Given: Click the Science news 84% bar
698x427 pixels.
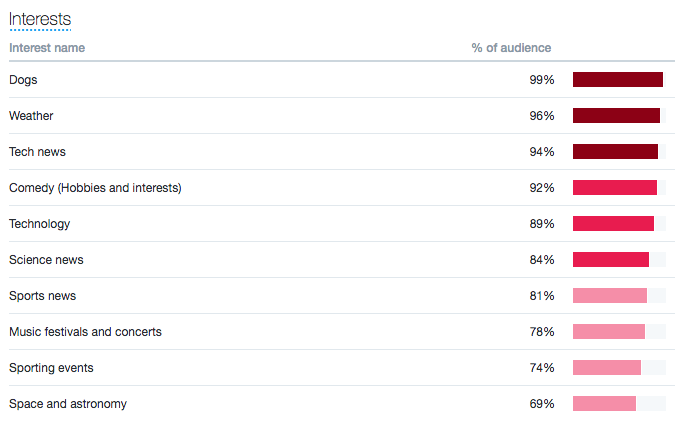Looking at the screenshot, I should 611,260.
